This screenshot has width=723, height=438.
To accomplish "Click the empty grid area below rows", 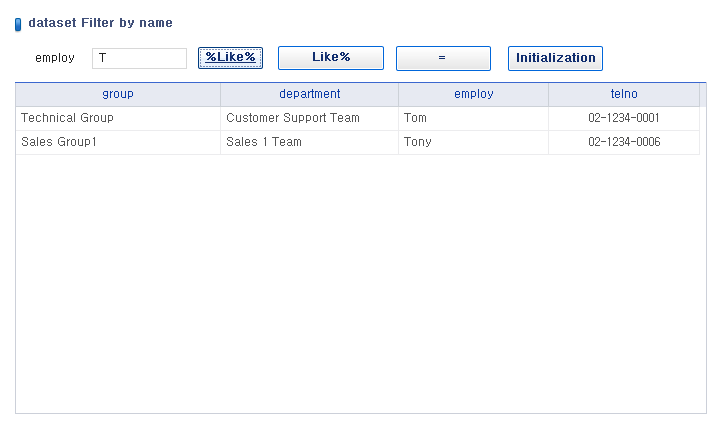I will pos(361,284).
